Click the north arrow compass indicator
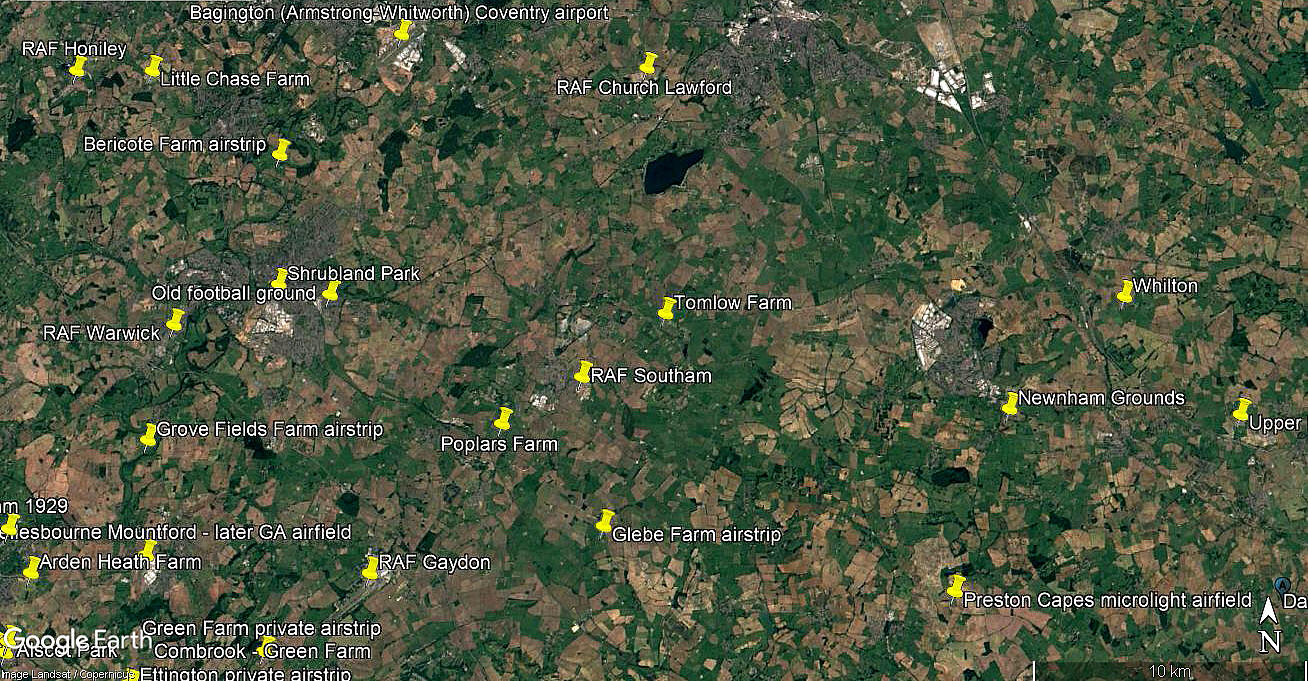The width and height of the screenshot is (1308, 681). (x=1269, y=626)
